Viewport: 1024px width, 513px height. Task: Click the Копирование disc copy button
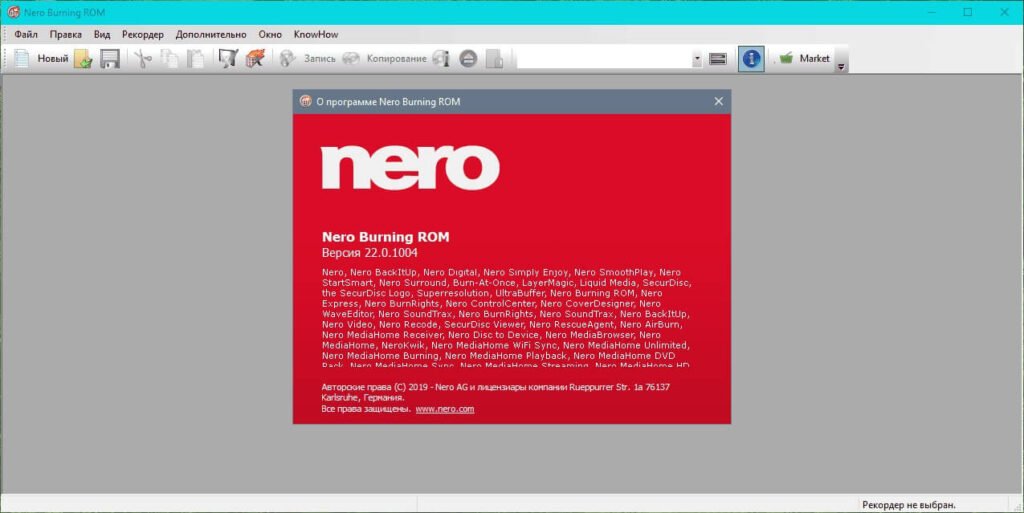[x=385, y=59]
